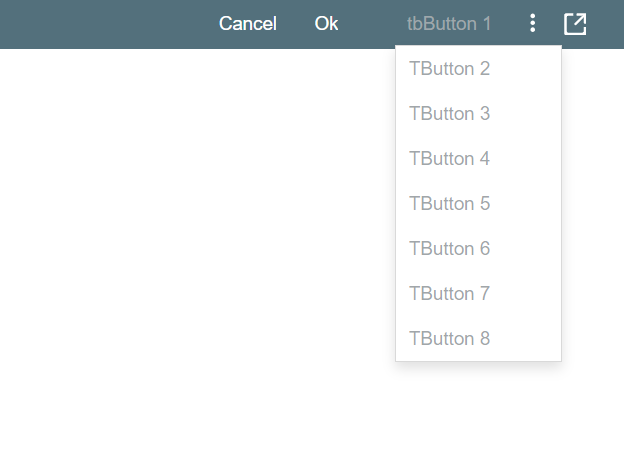Dismiss the dialog using Cancel

(x=248, y=24)
